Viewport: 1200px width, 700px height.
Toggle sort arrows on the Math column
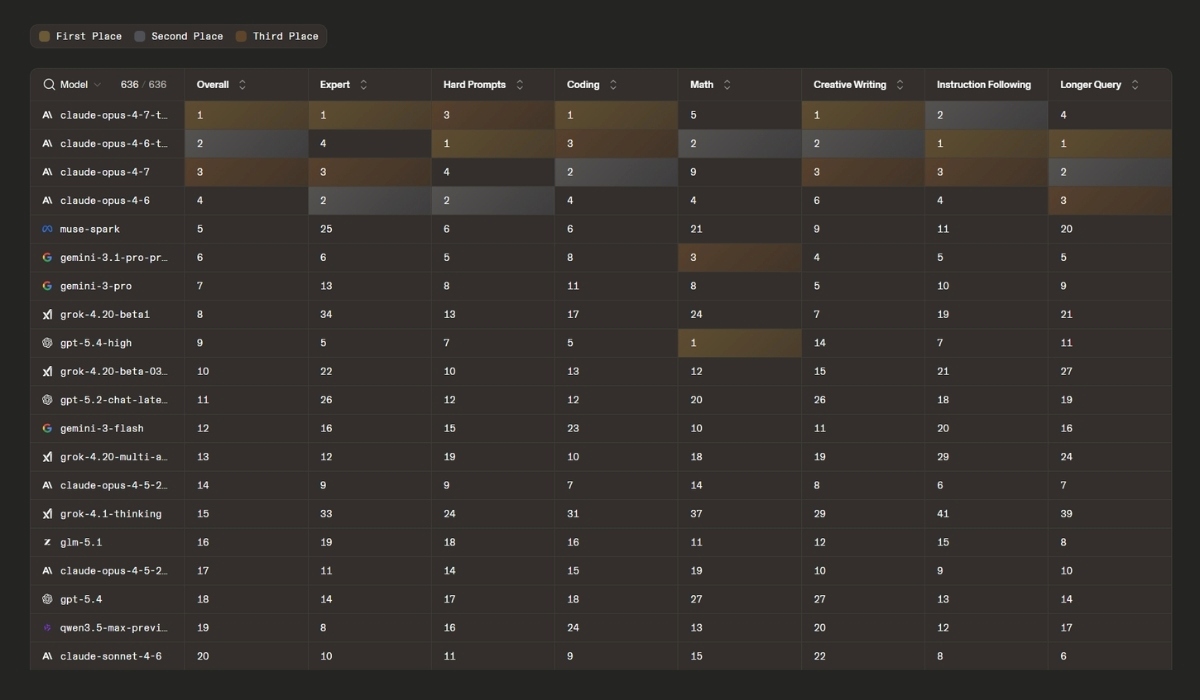[x=727, y=85]
